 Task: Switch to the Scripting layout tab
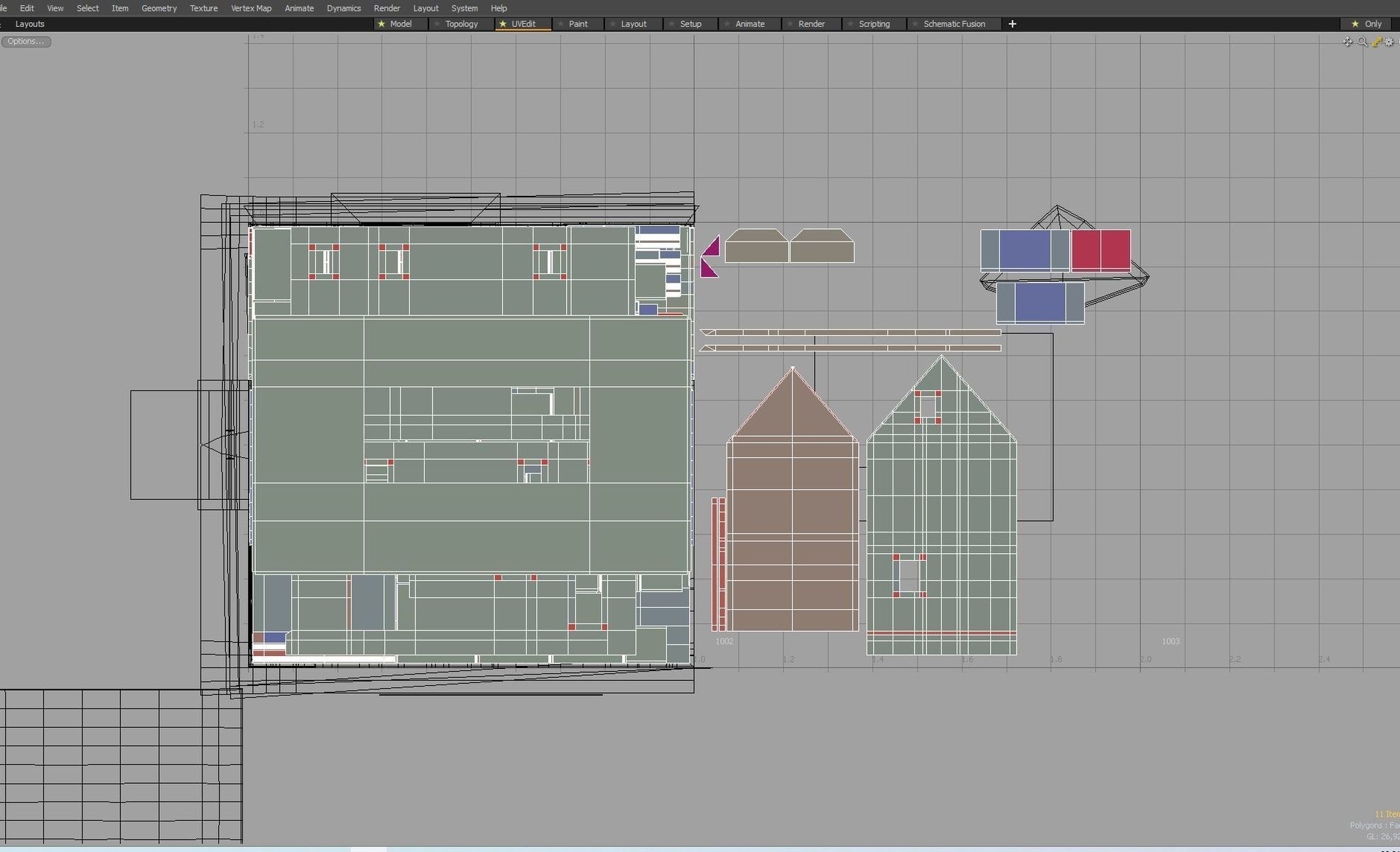[x=874, y=23]
